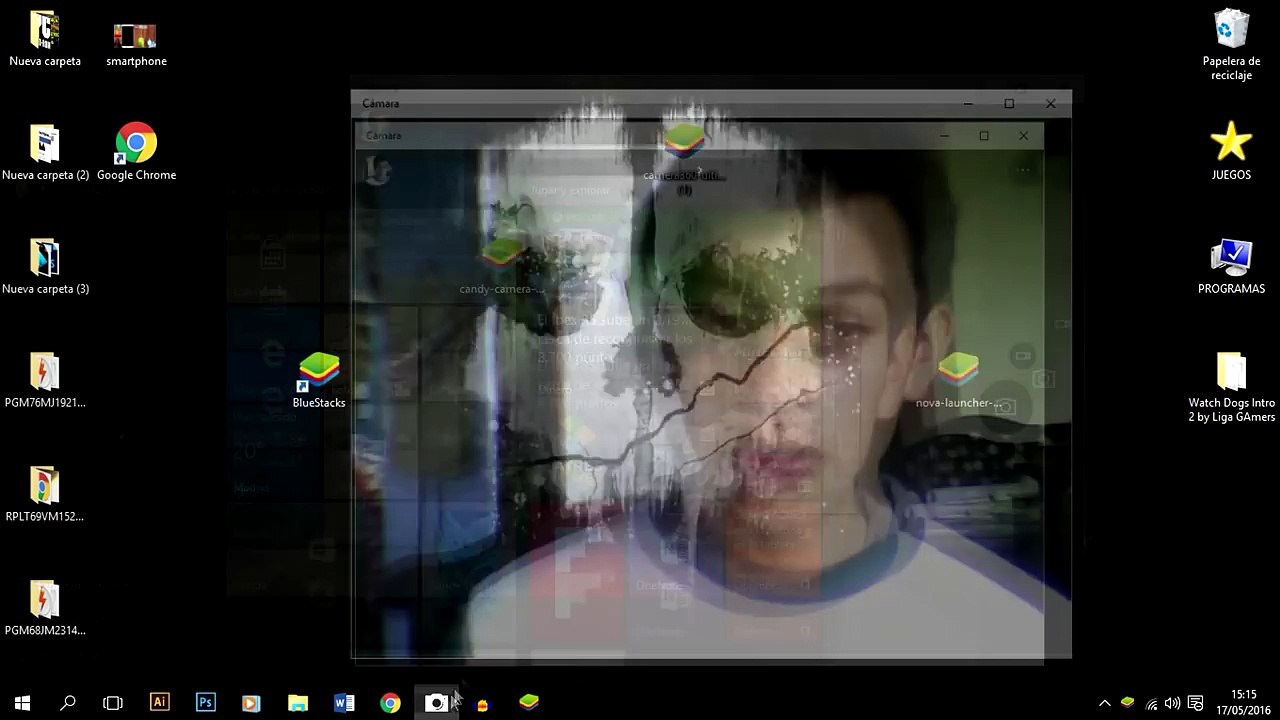Screen dimensions: 1280x720
Task: Select the RPLT69VM152 archive on desktop
Action: [45, 495]
